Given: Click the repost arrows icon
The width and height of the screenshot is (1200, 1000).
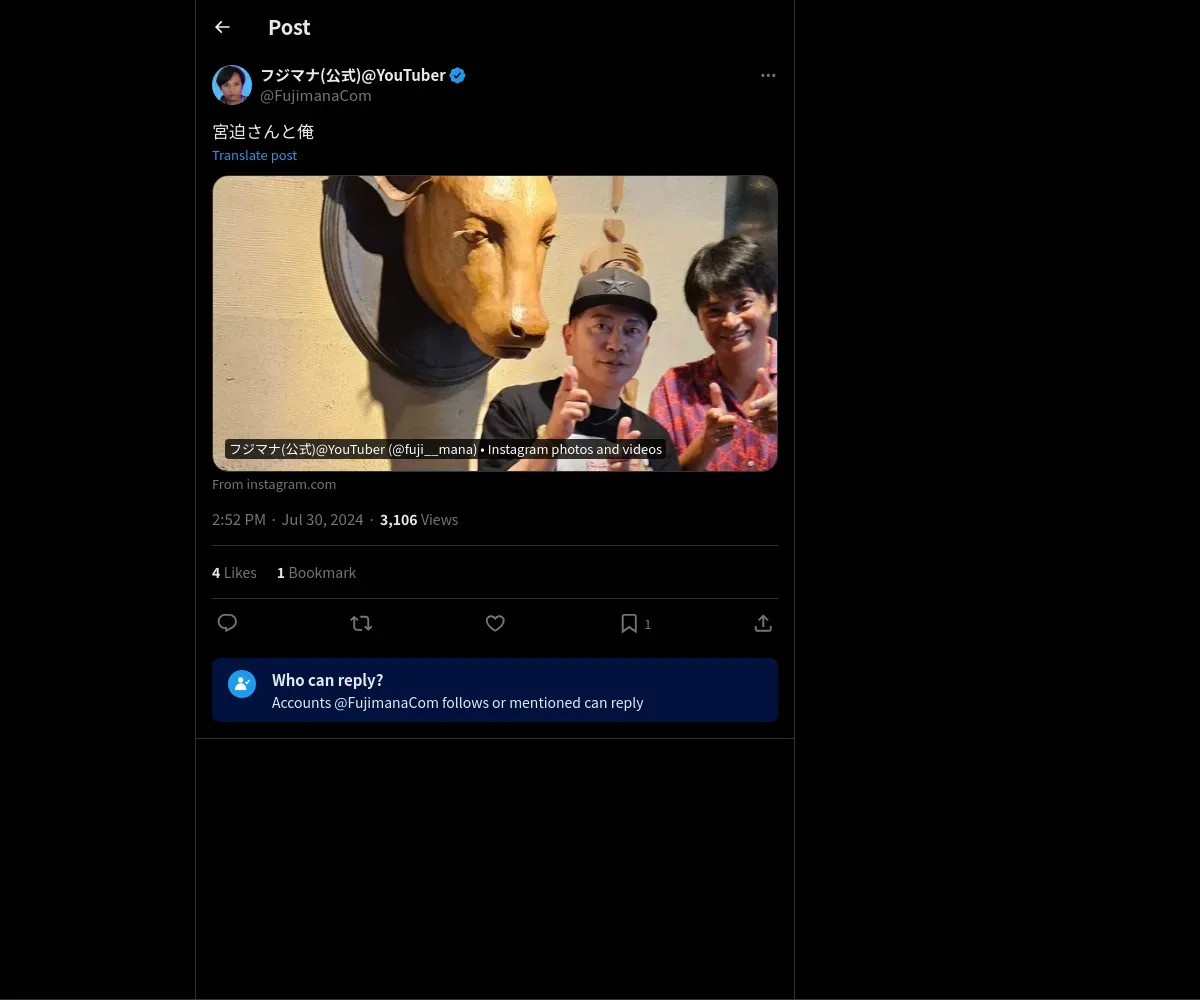Looking at the screenshot, I should click(x=361, y=623).
